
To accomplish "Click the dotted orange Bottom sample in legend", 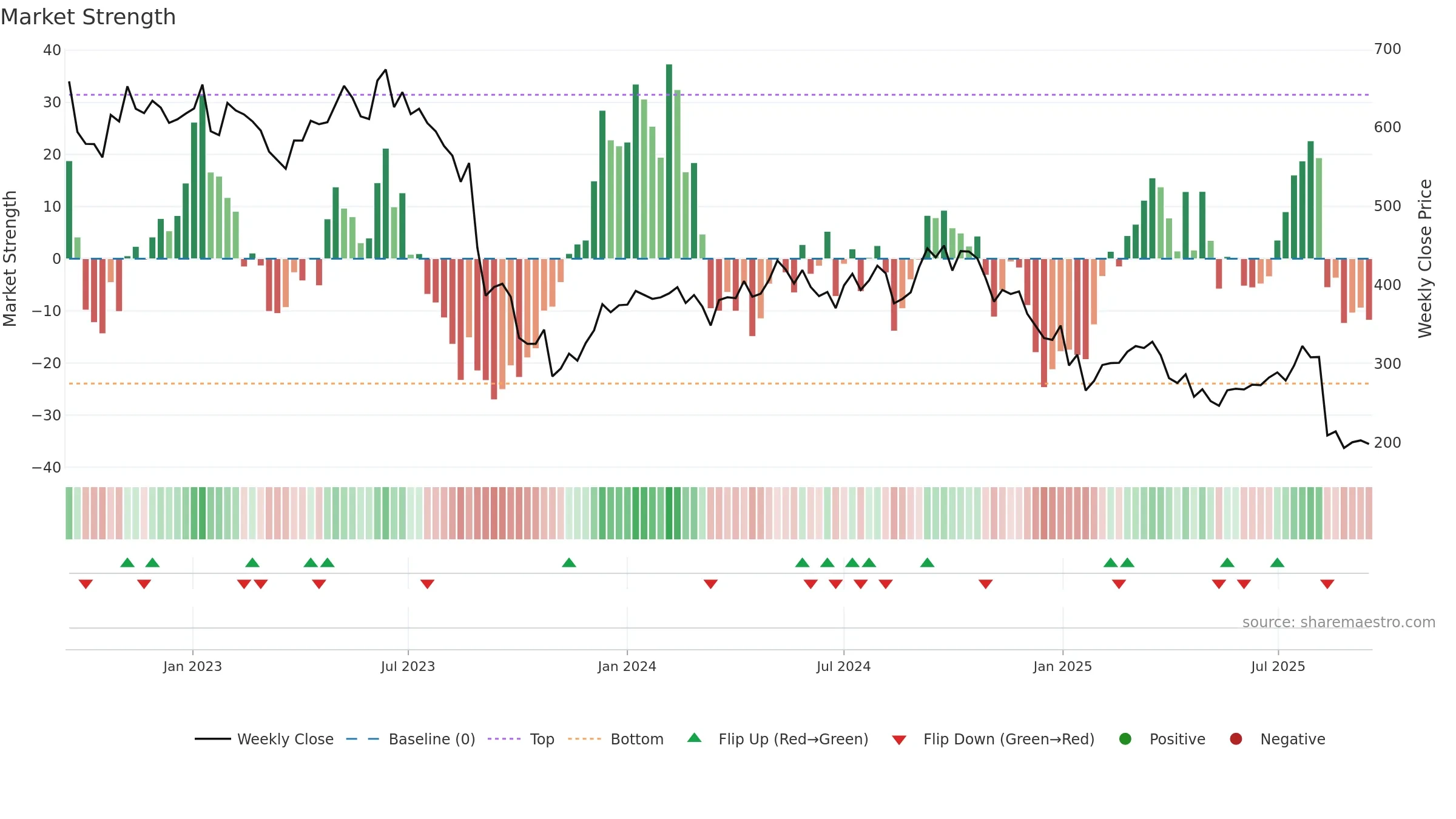I will click(x=585, y=739).
